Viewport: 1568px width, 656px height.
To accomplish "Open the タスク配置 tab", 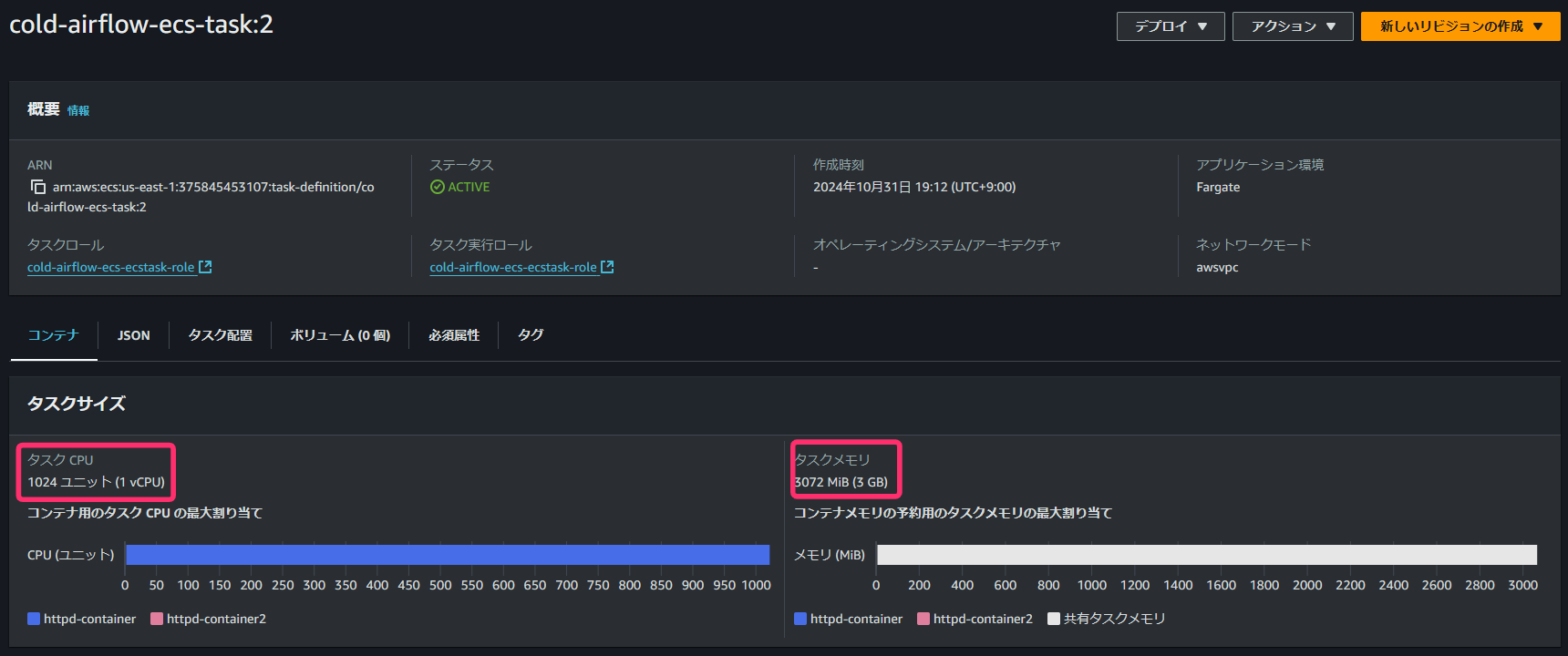I will pyautogui.click(x=220, y=335).
